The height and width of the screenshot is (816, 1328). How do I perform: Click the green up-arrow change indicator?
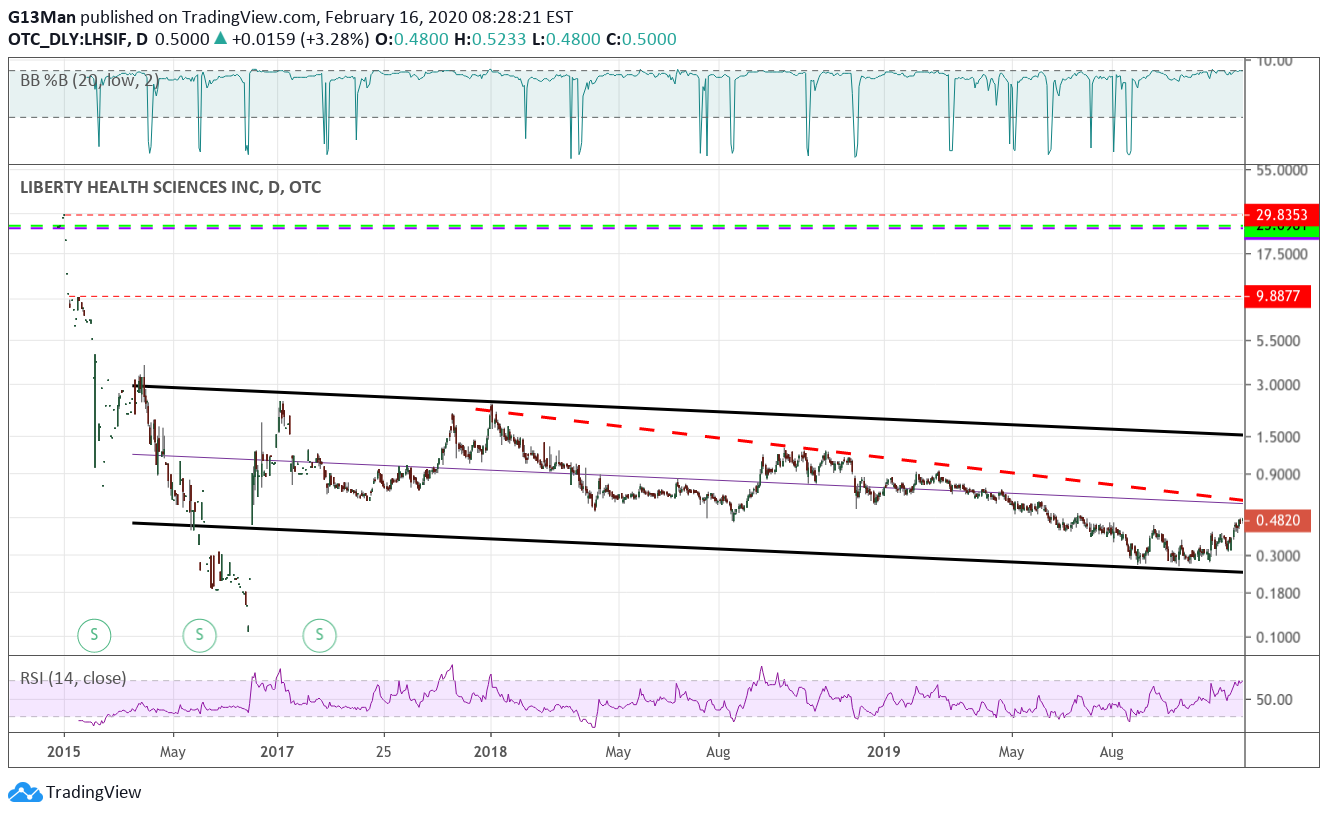coord(221,39)
